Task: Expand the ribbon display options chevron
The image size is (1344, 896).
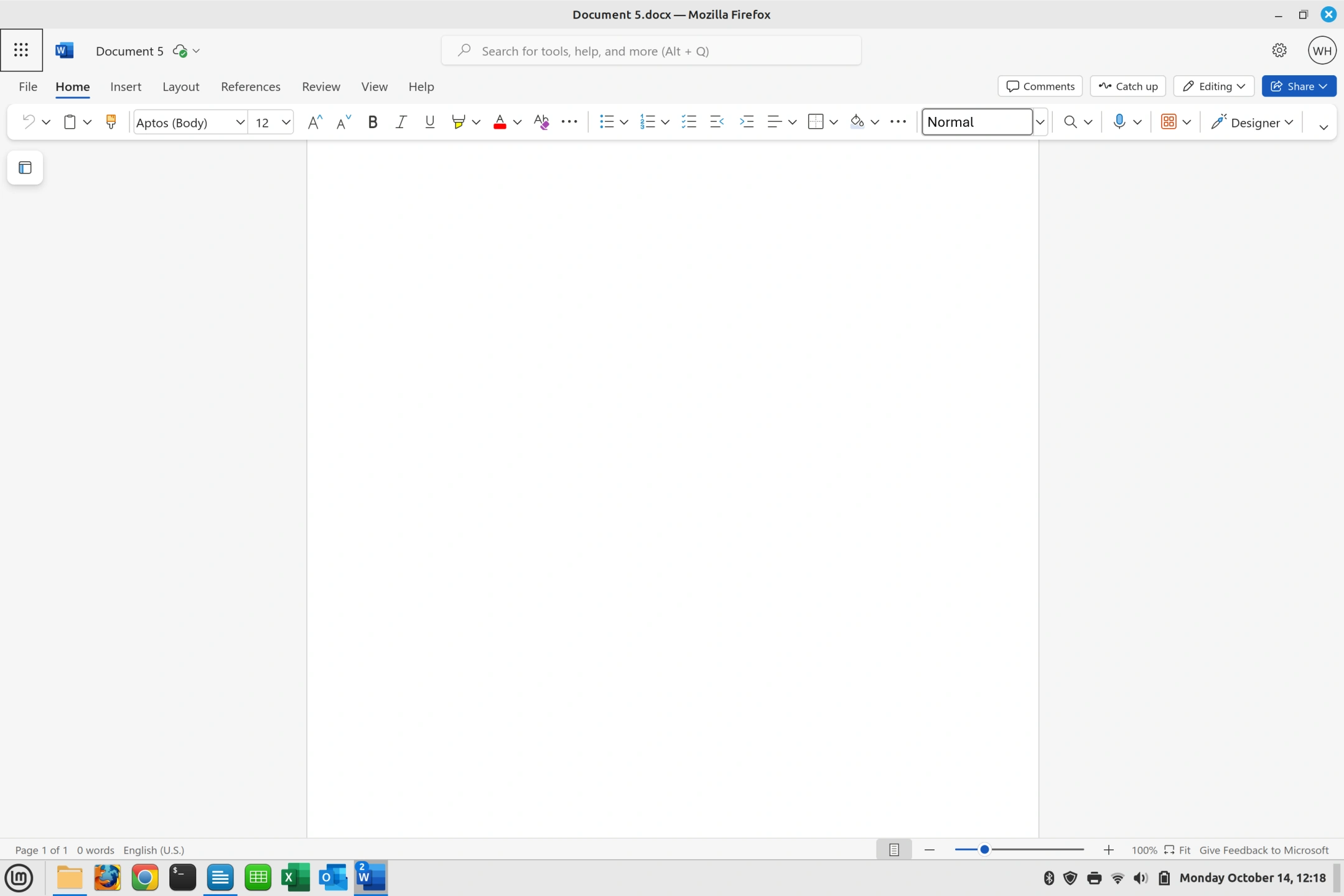Action: [1323, 126]
